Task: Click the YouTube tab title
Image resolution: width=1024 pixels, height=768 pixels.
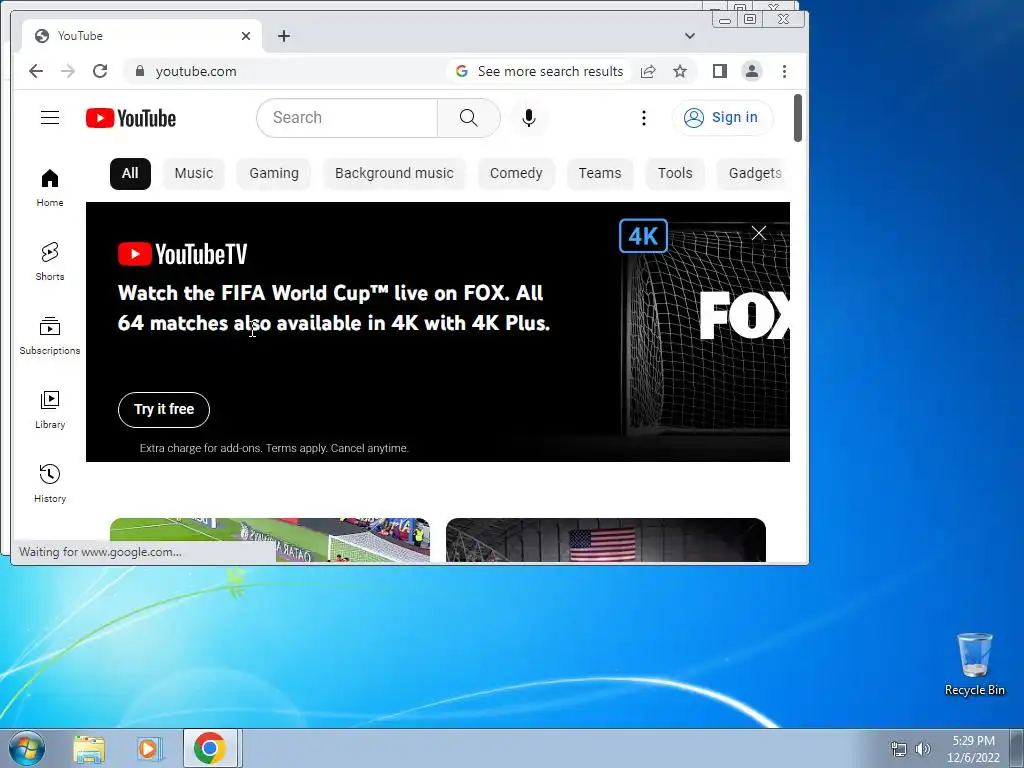Action: (x=80, y=36)
